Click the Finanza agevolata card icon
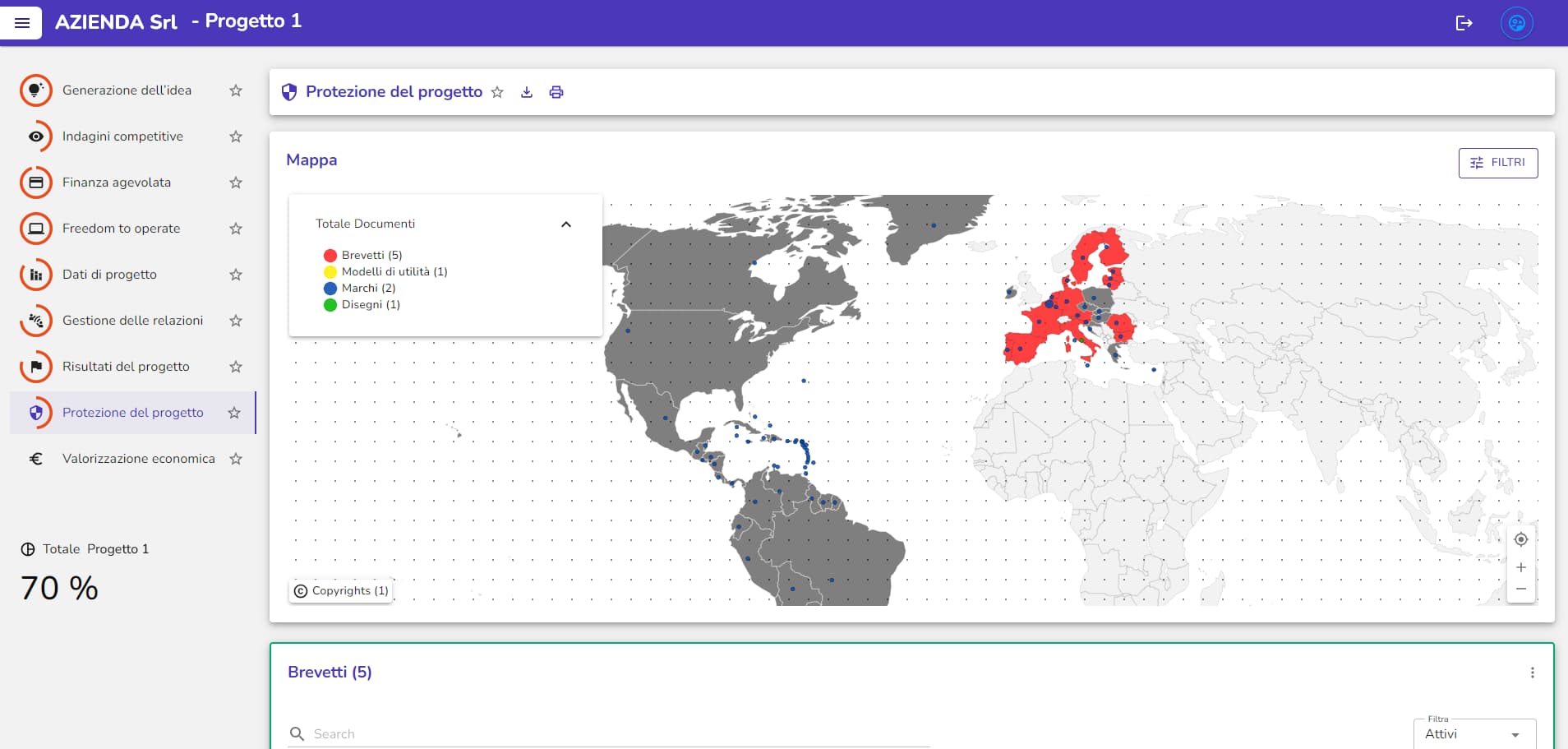This screenshot has height=749, width=1568. tap(35, 183)
